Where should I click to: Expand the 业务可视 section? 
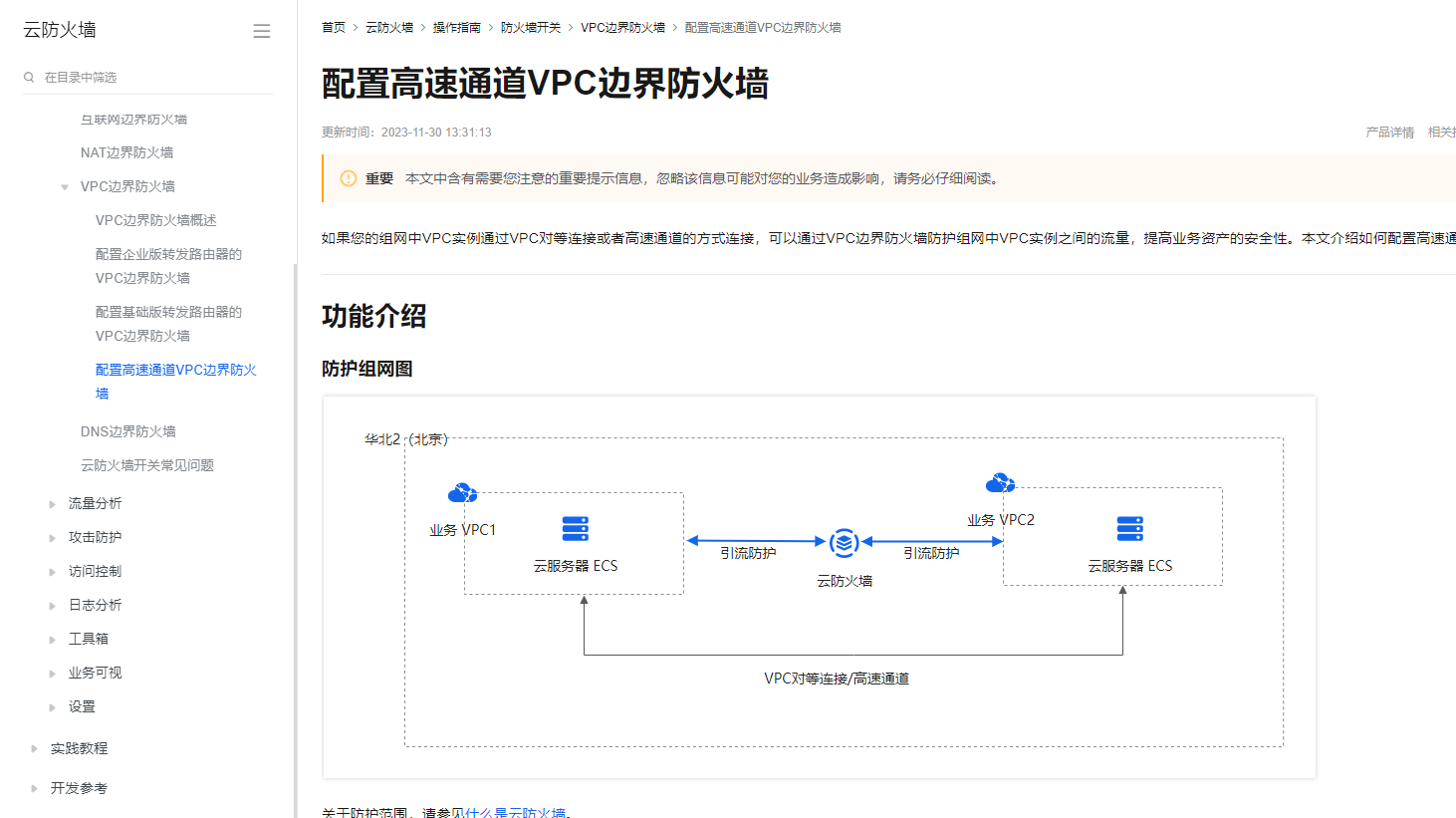pos(52,674)
